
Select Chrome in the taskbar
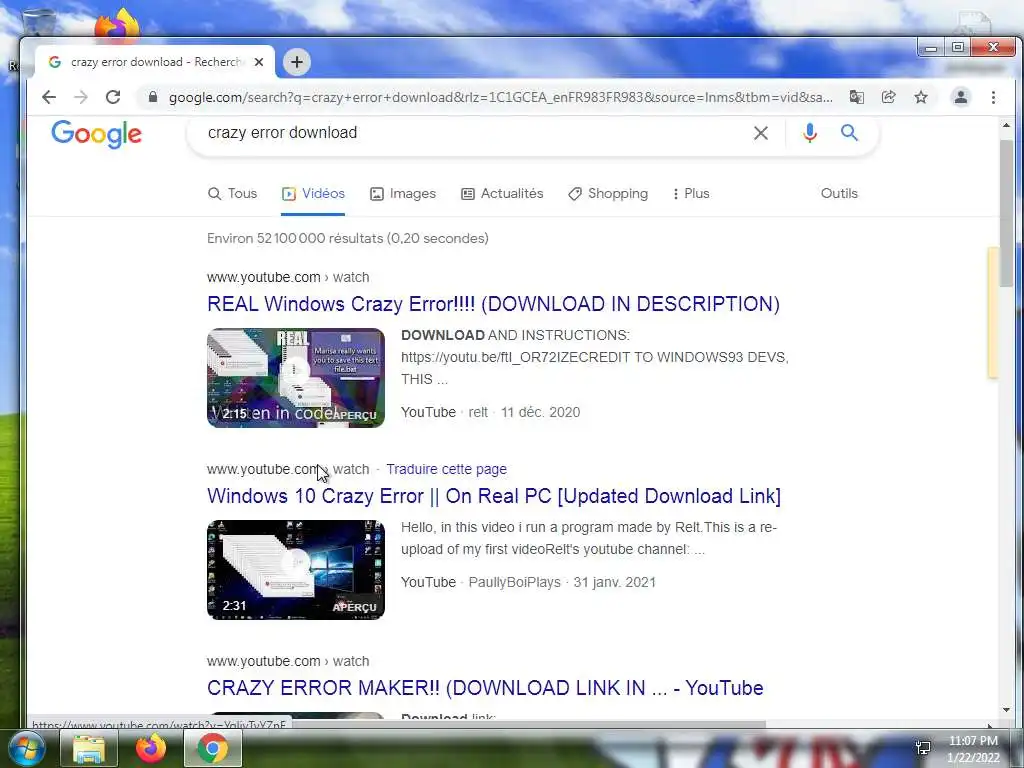click(x=213, y=748)
